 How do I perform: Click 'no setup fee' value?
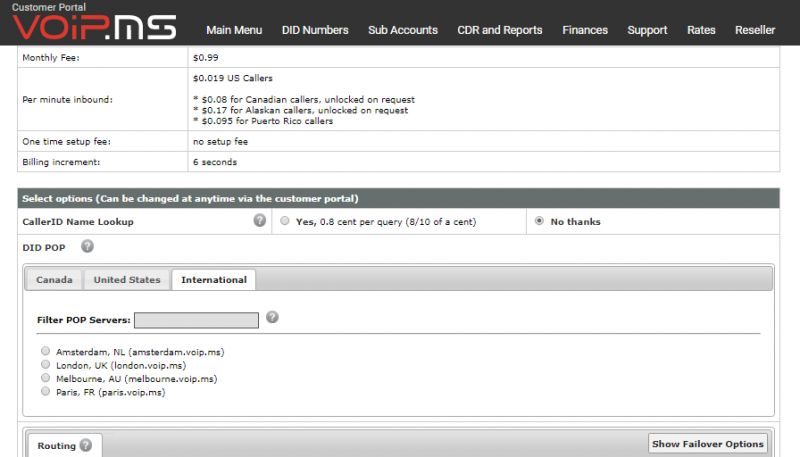220,141
